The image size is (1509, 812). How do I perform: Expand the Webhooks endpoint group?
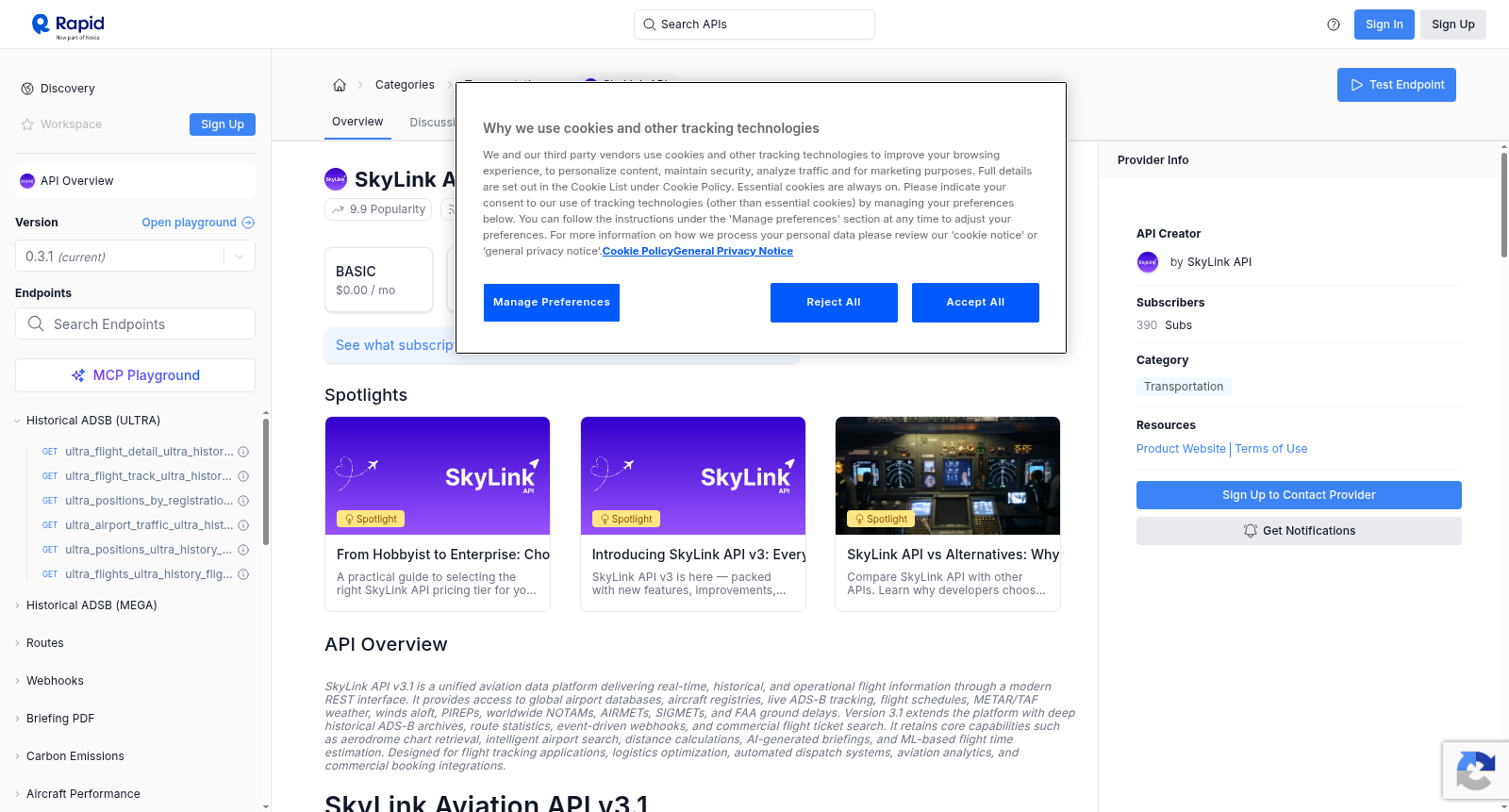pyautogui.click(x=17, y=681)
